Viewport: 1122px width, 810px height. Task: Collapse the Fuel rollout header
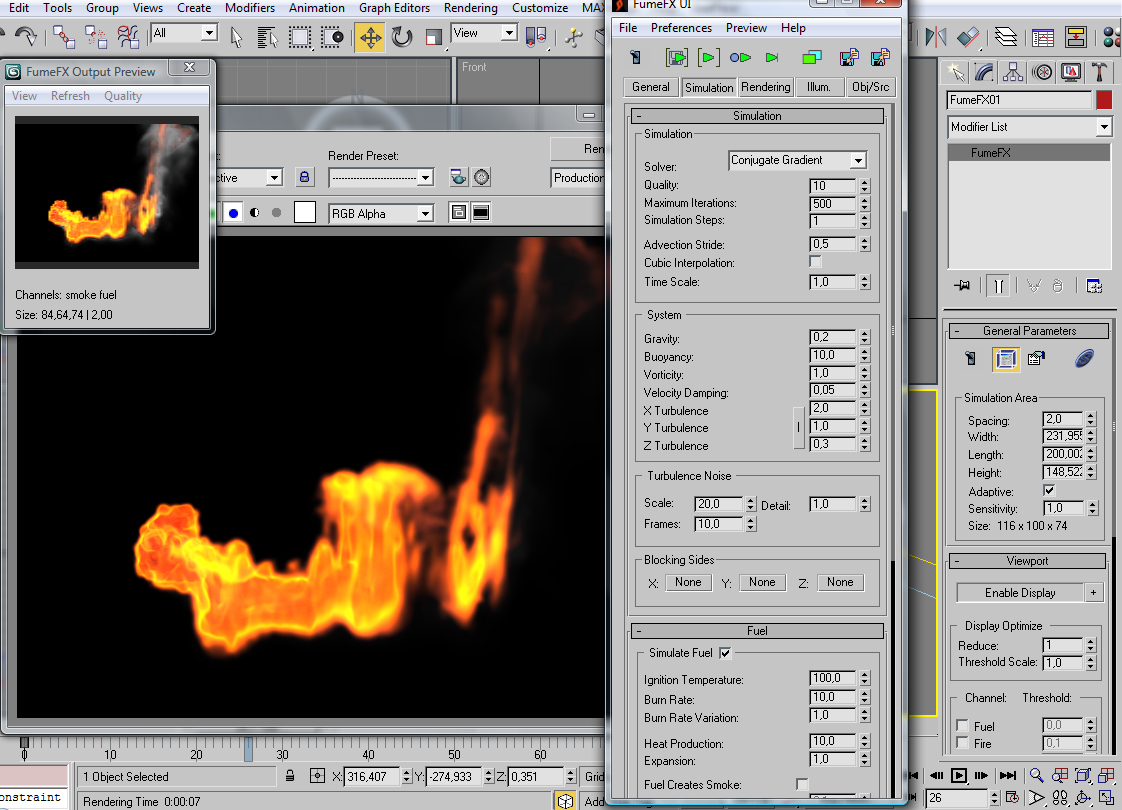point(756,630)
